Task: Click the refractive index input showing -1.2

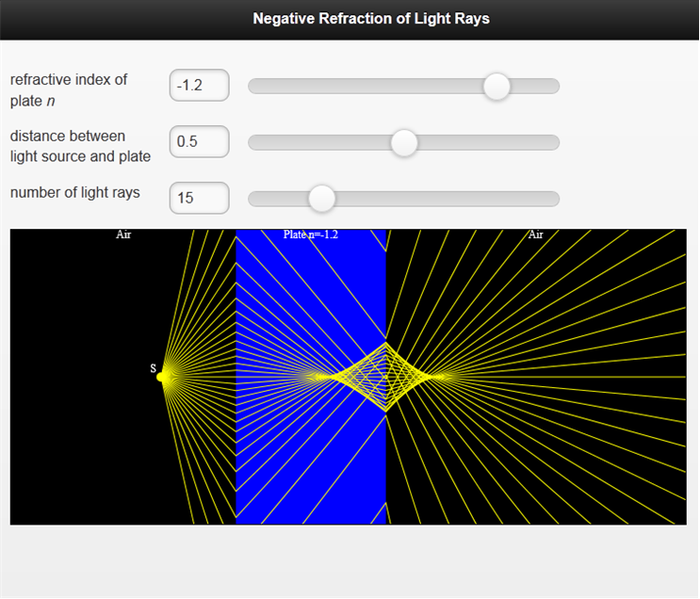Action: click(199, 86)
